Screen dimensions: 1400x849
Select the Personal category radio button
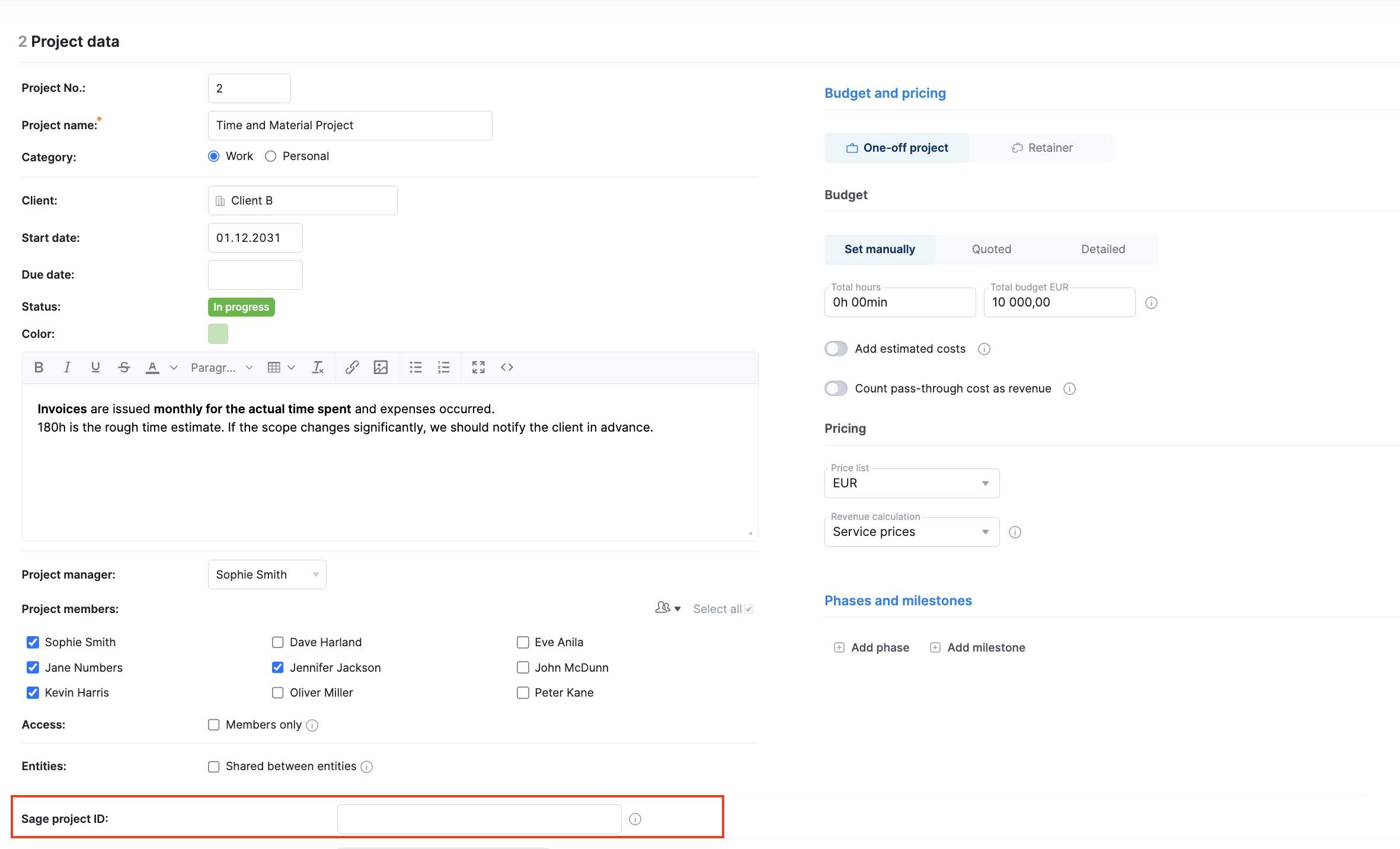click(x=270, y=156)
